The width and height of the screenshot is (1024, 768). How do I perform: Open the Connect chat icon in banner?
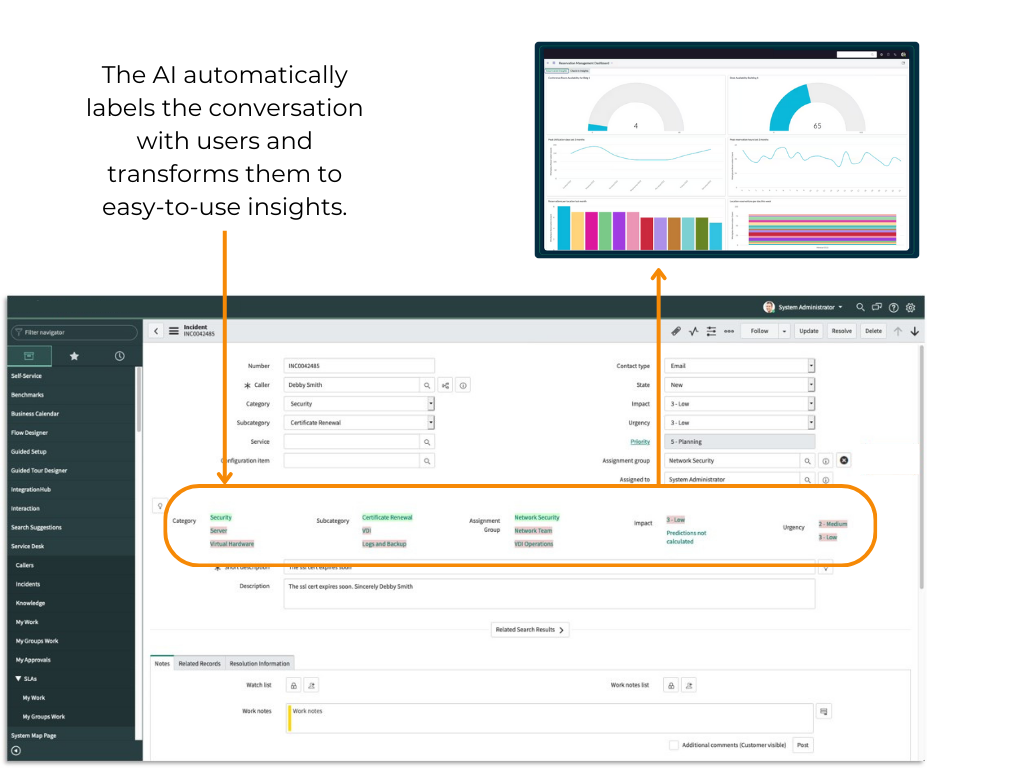pos(877,307)
